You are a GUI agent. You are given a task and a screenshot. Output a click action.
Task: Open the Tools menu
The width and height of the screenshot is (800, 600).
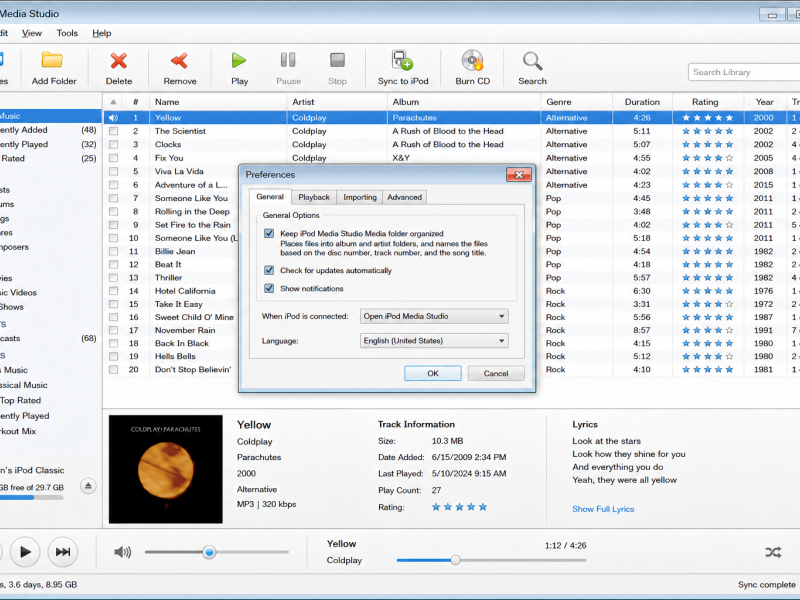67,33
